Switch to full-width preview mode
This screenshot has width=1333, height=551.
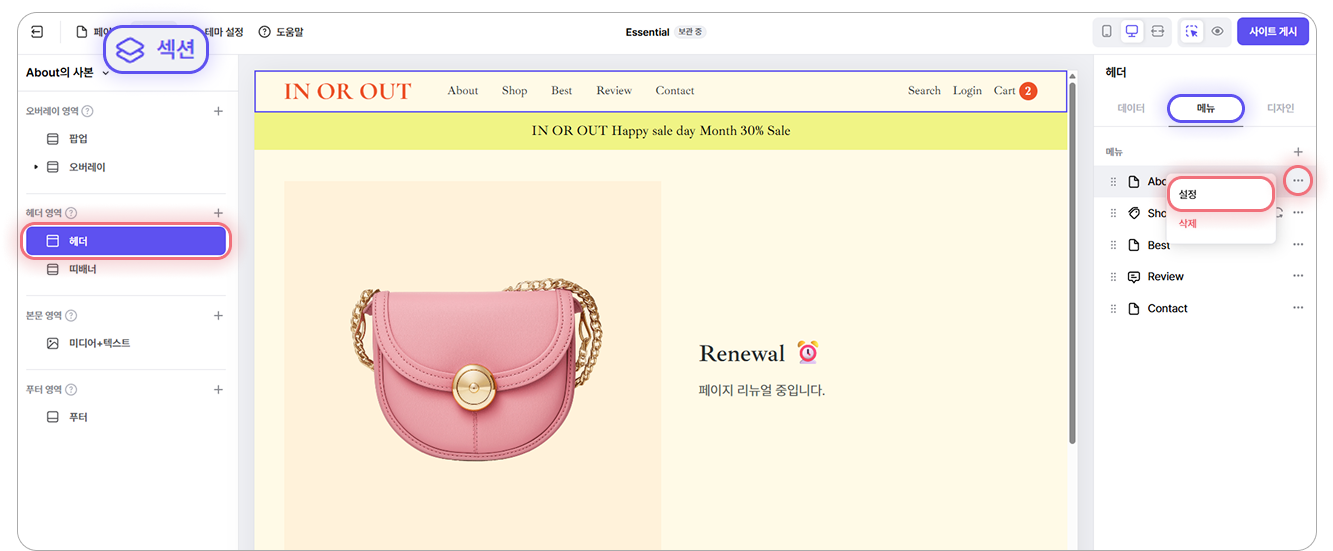[1157, 32]
